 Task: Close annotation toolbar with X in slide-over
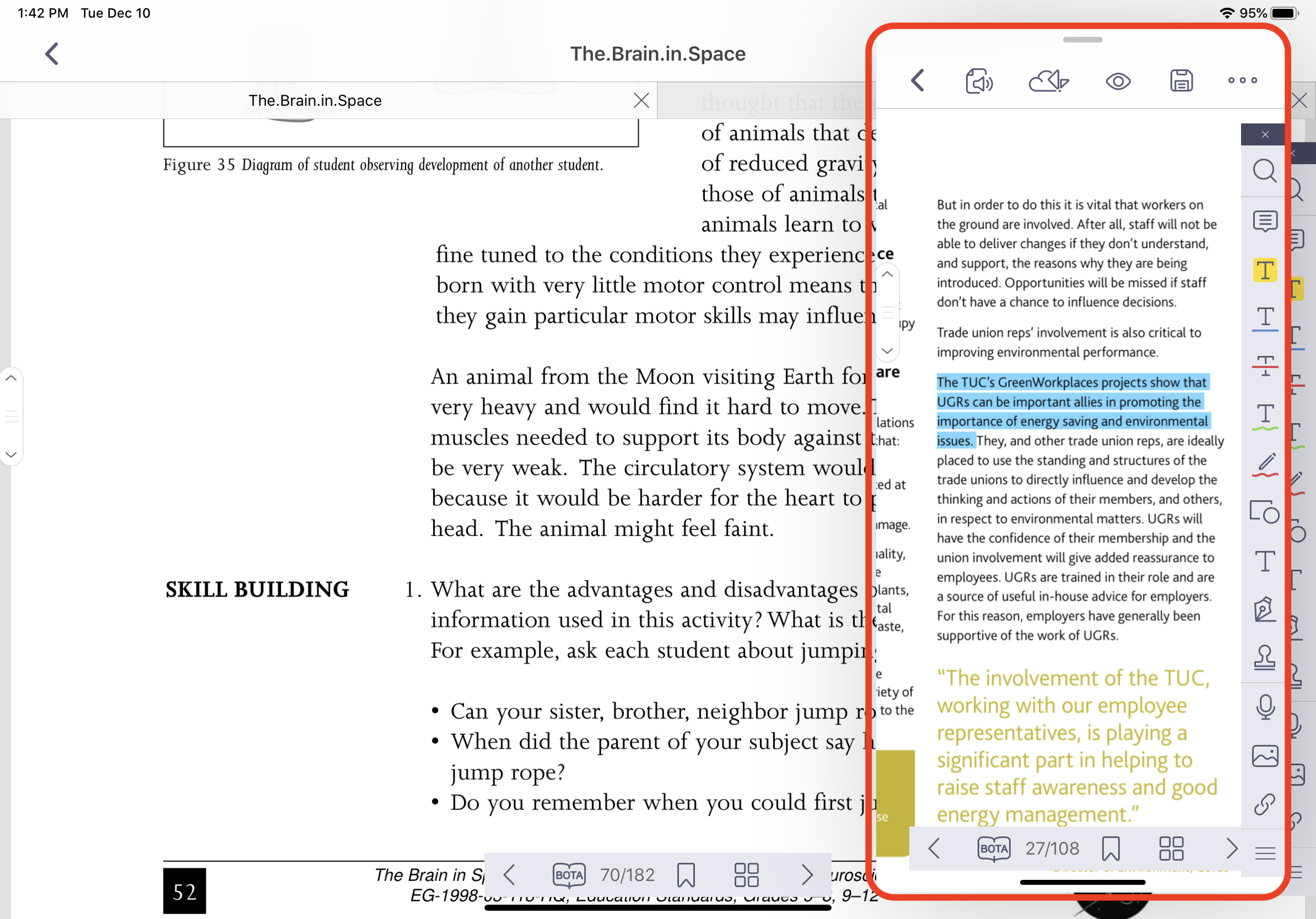(1264, 134)
